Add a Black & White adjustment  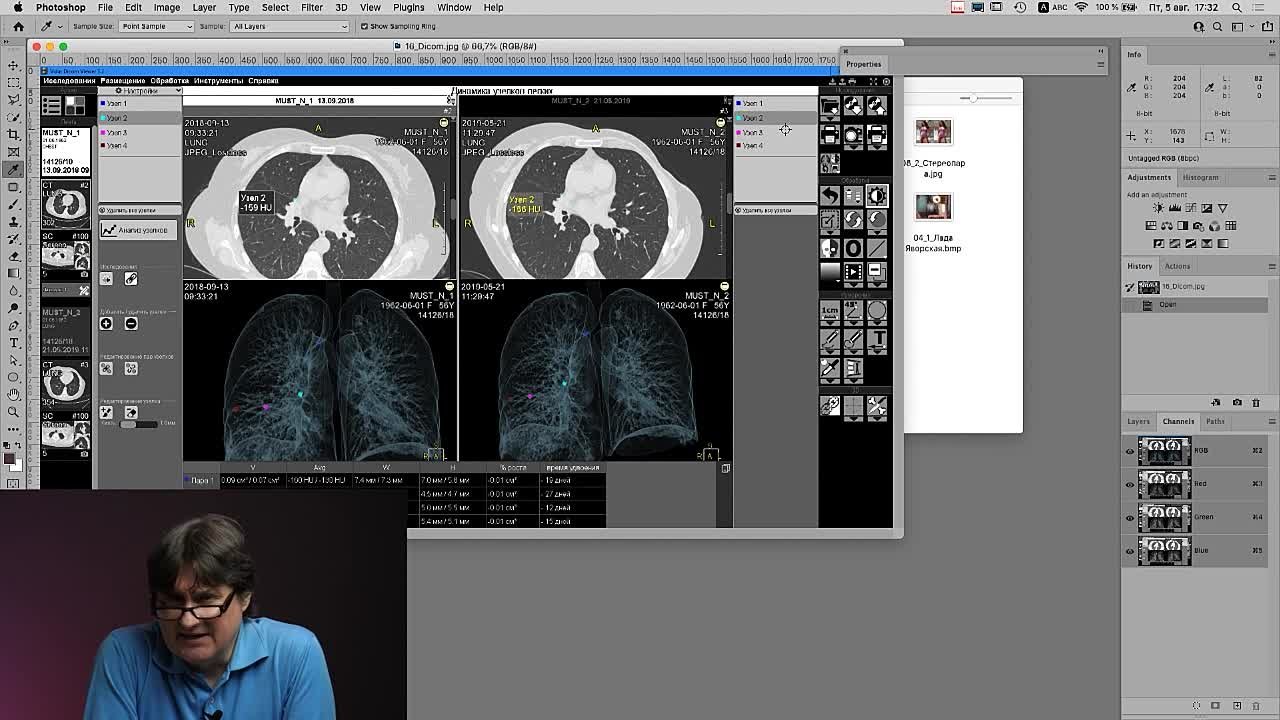[1183, 226]
